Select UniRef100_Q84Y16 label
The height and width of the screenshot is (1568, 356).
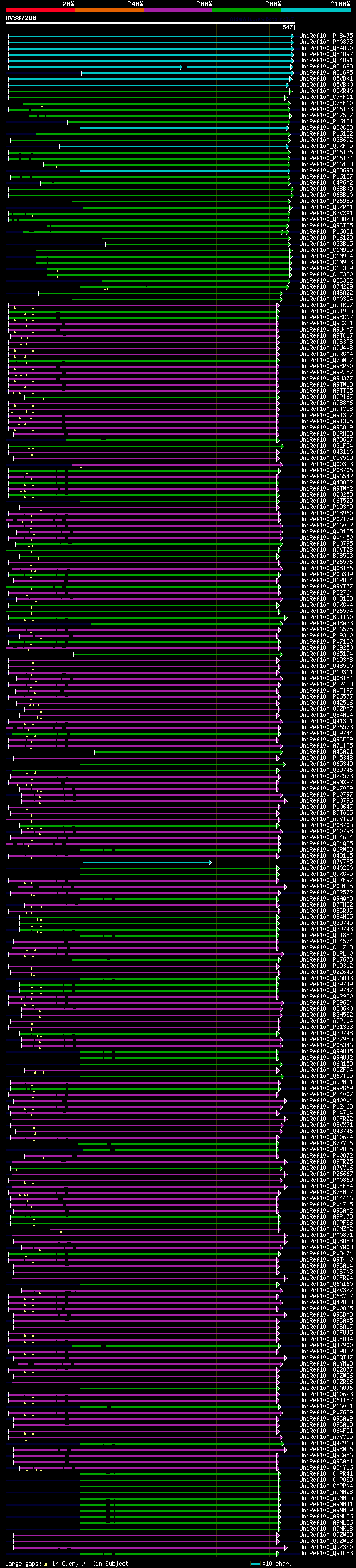[x=326, y=1467]
